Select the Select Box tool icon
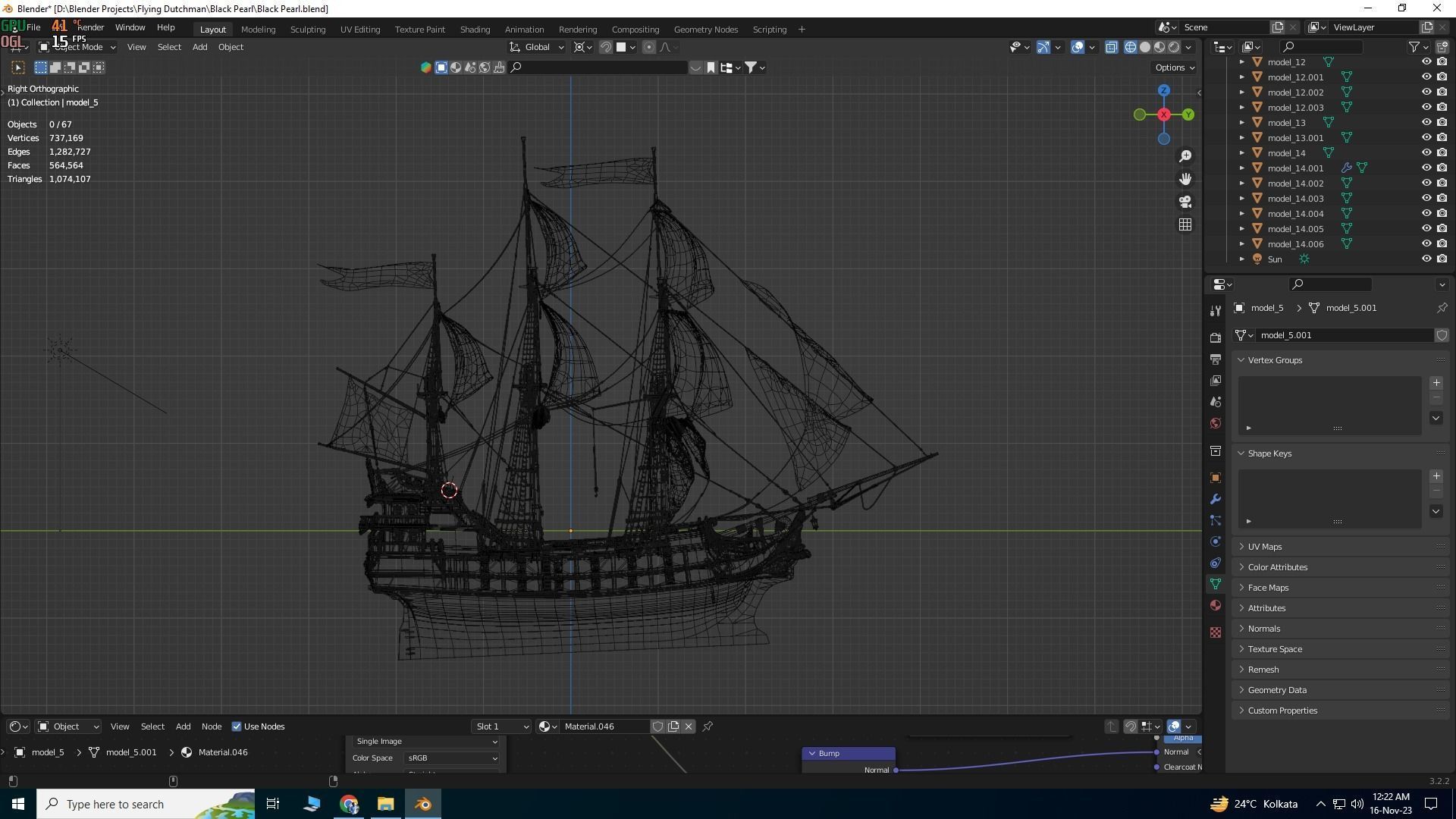Screen dimensions: 1456x819 click(18, 67)
